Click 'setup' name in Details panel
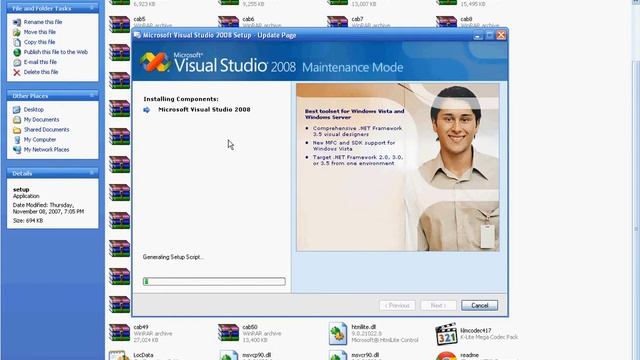640x360 pixels. tap(21, 190)
